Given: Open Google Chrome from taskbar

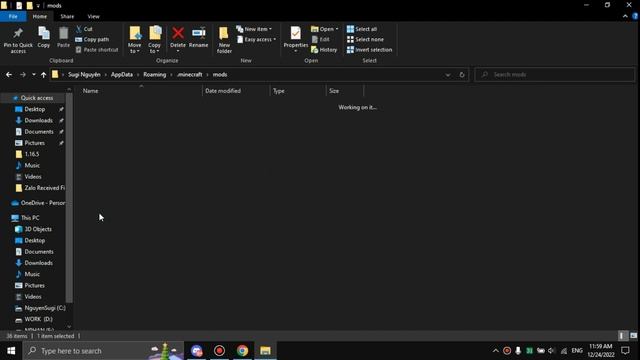Looking at the screenshot, I should [x=242, y=351].
